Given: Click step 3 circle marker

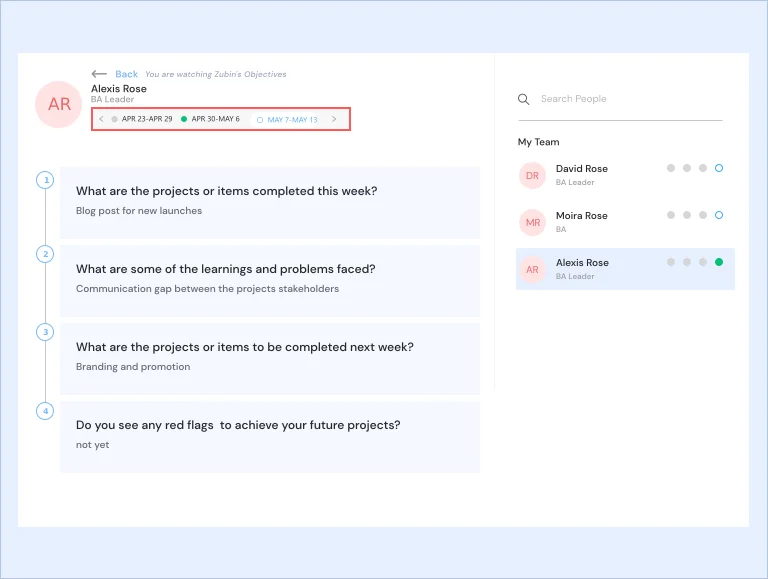Looking at the screenshot, I should (x=46, y=332).
